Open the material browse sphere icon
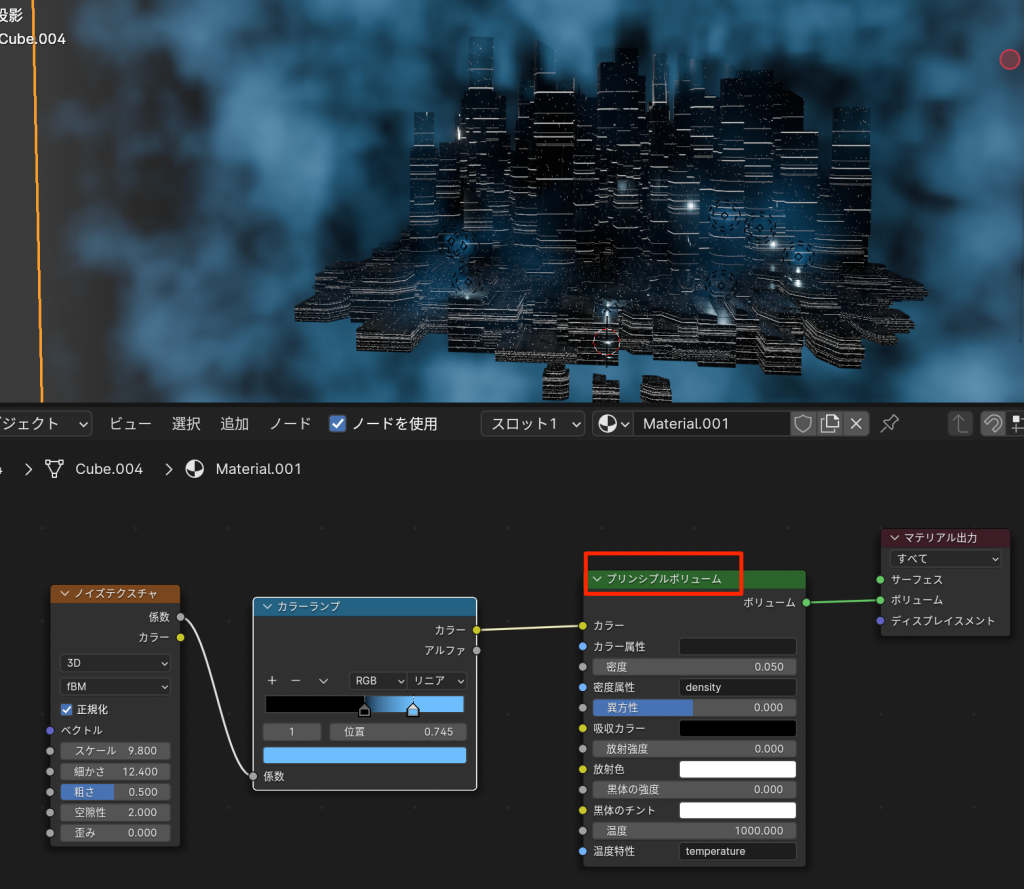The image size is (1024, 889). [x=612, y=424]
